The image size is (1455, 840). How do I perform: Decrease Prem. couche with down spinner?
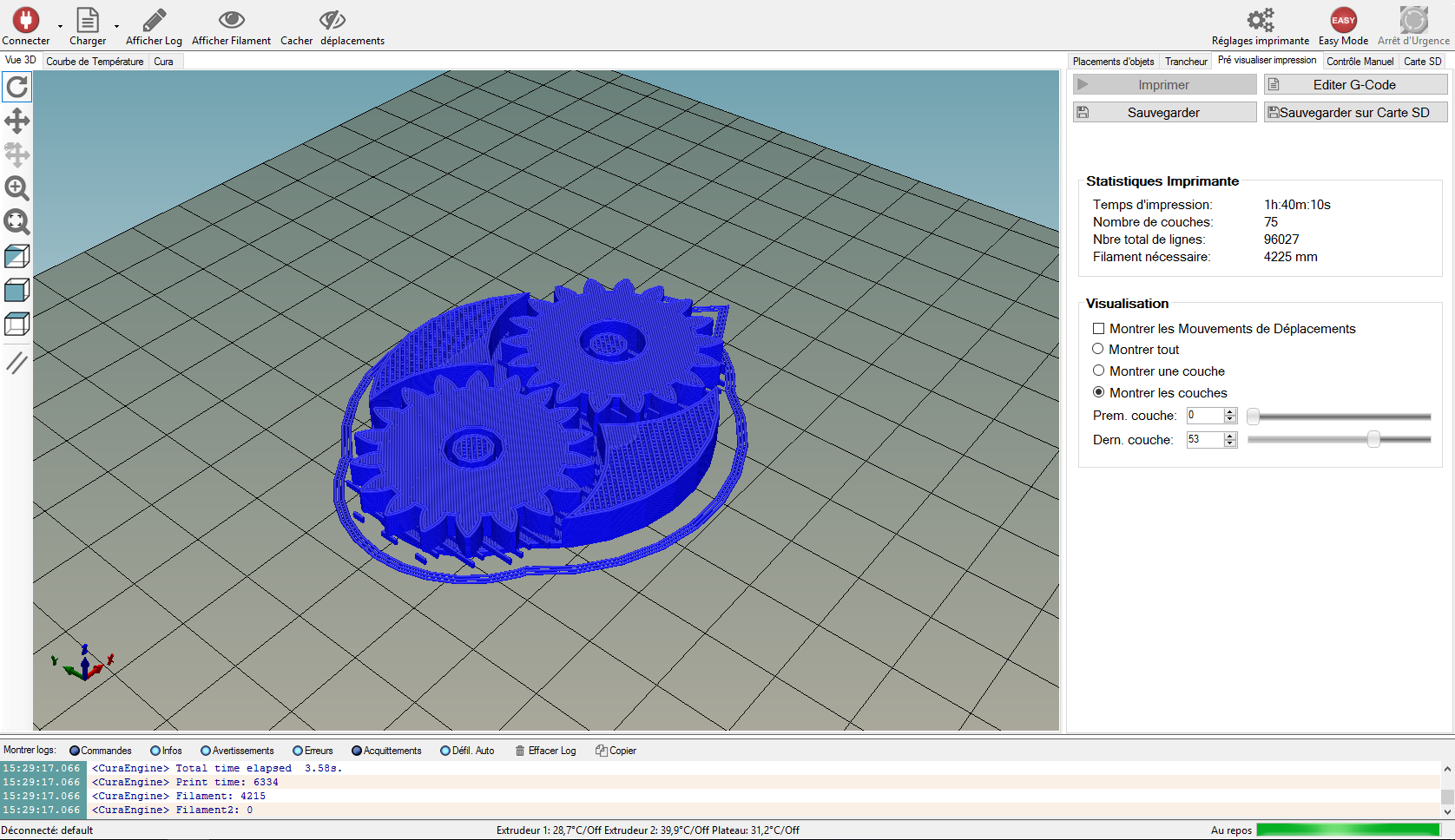coord(1230,420)
